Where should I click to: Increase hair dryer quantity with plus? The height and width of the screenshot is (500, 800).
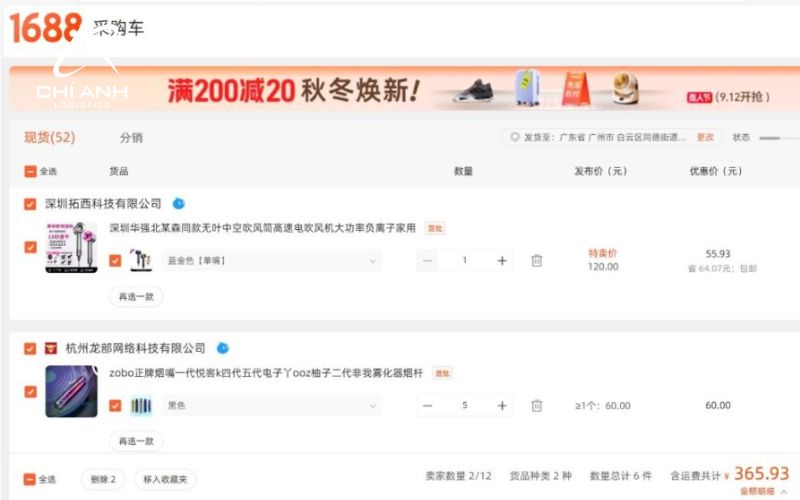(502, 261)
